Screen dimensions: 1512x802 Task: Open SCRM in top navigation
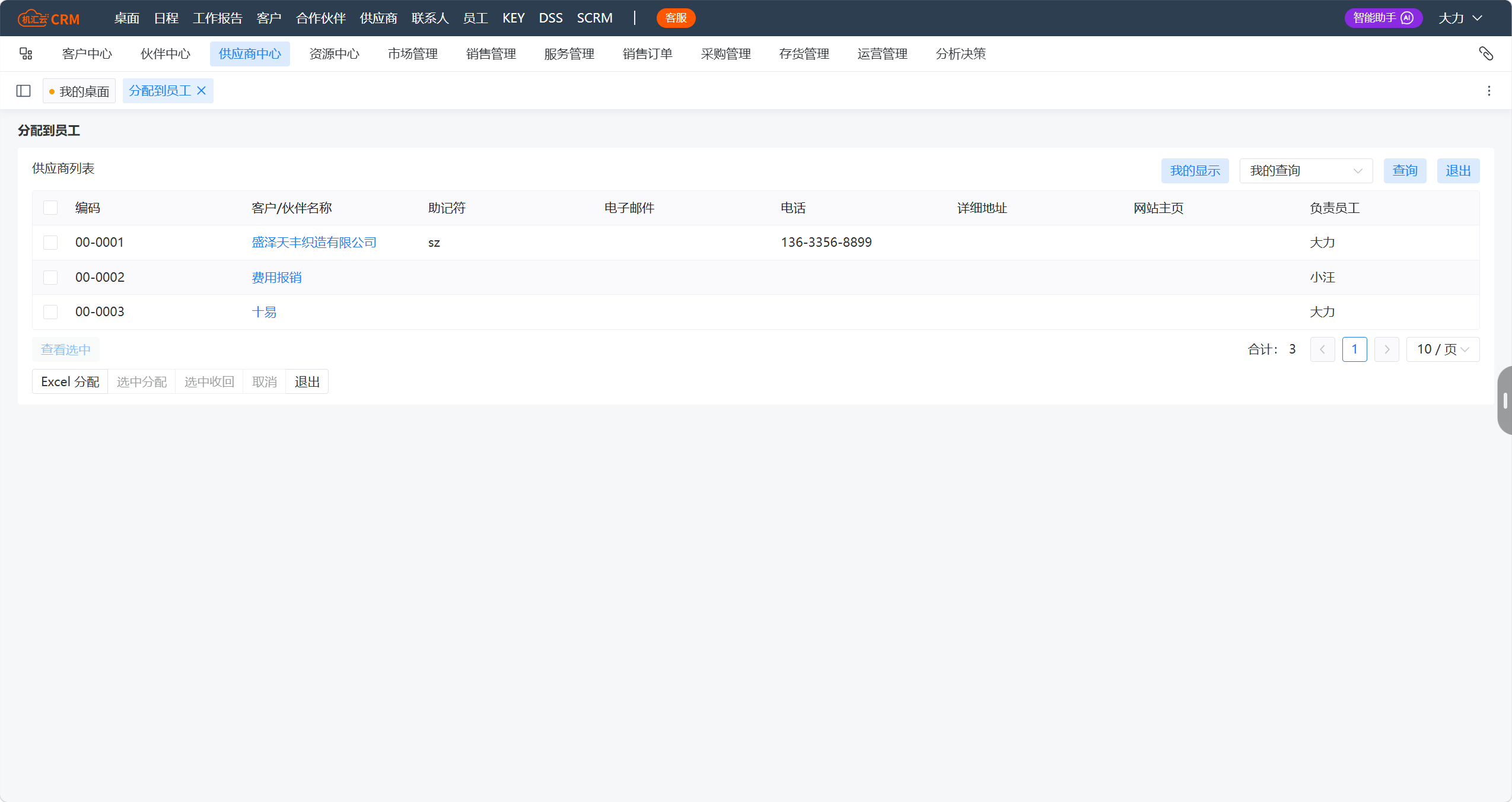tap(594, 18)
